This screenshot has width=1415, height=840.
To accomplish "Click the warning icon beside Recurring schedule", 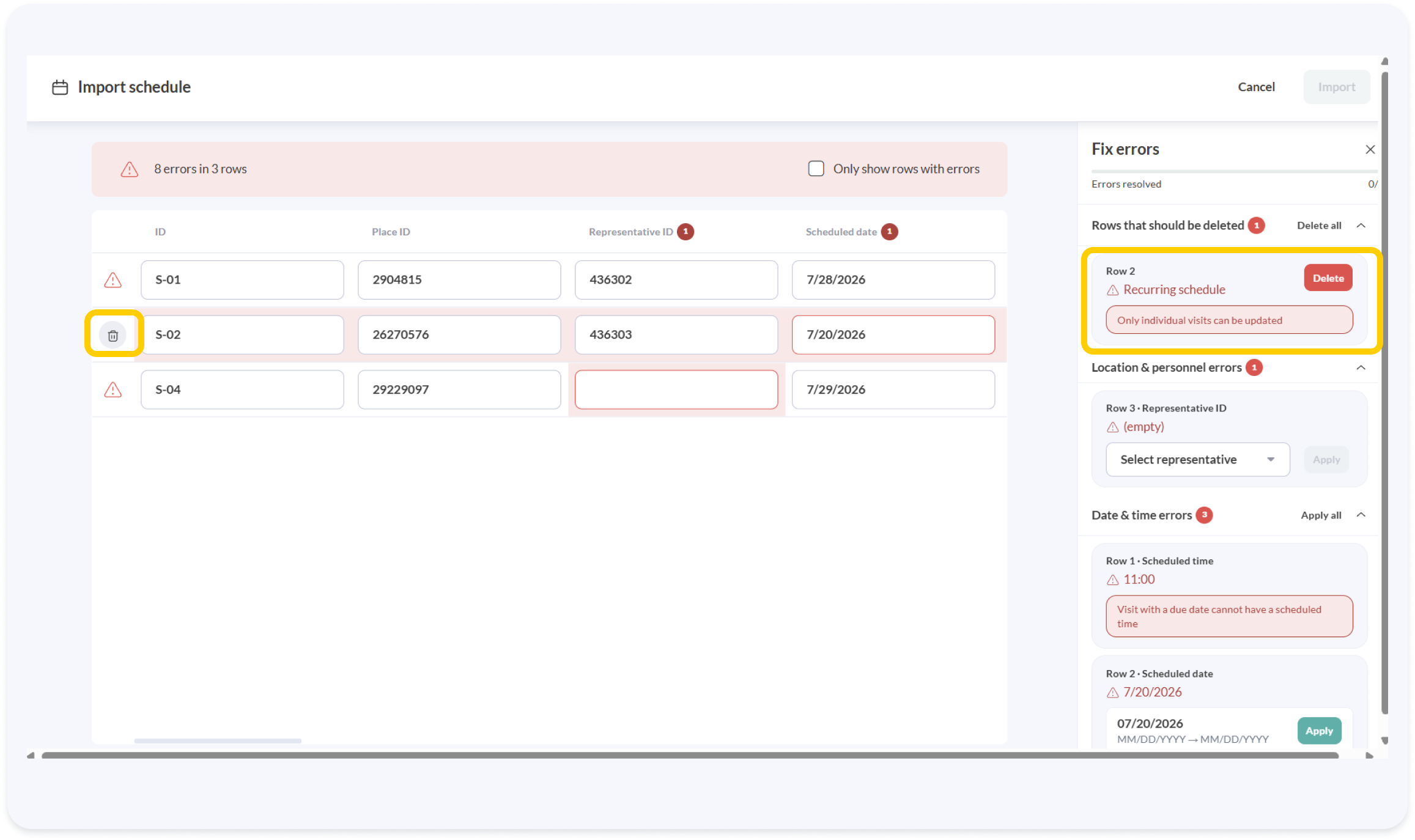I will [x=1113, y=290].
